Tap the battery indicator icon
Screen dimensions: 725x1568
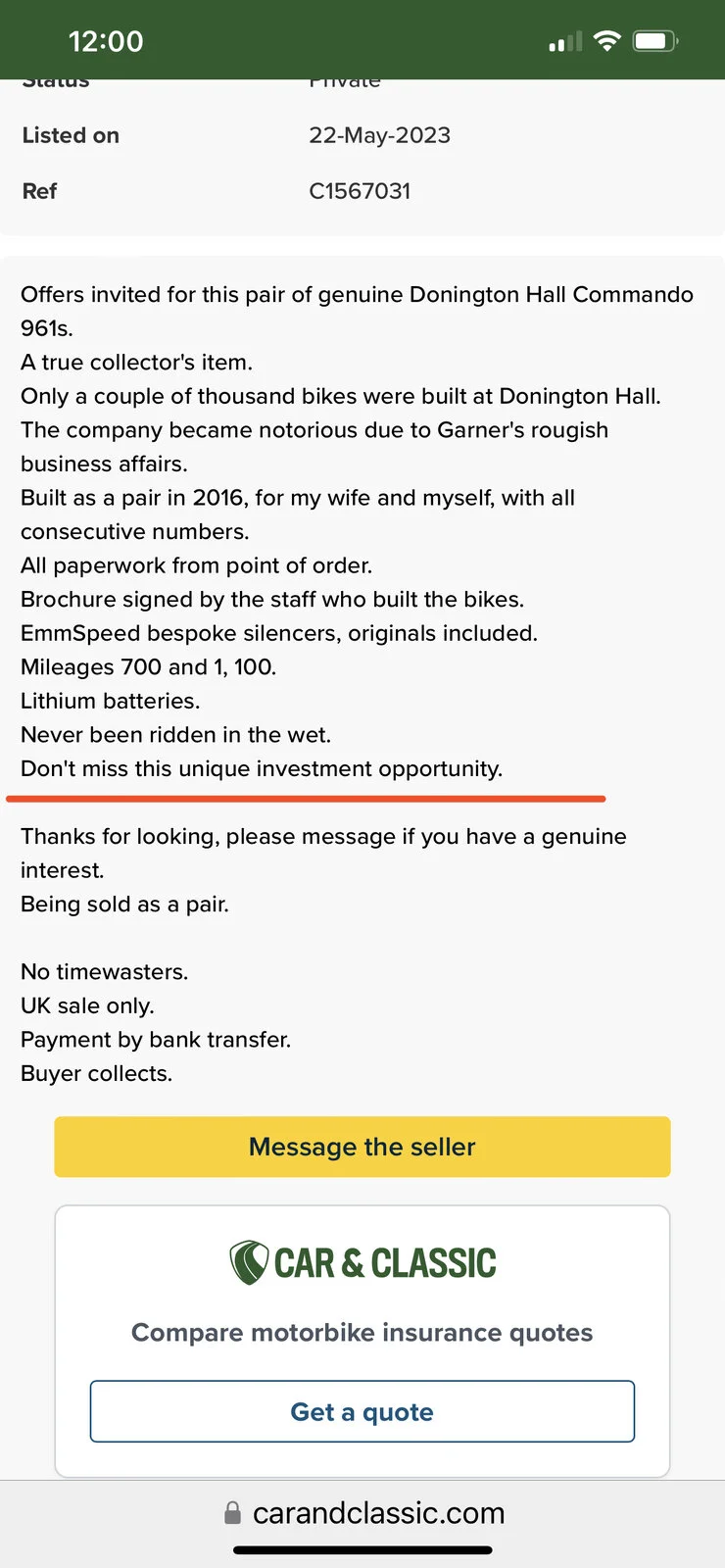(654, 41)
